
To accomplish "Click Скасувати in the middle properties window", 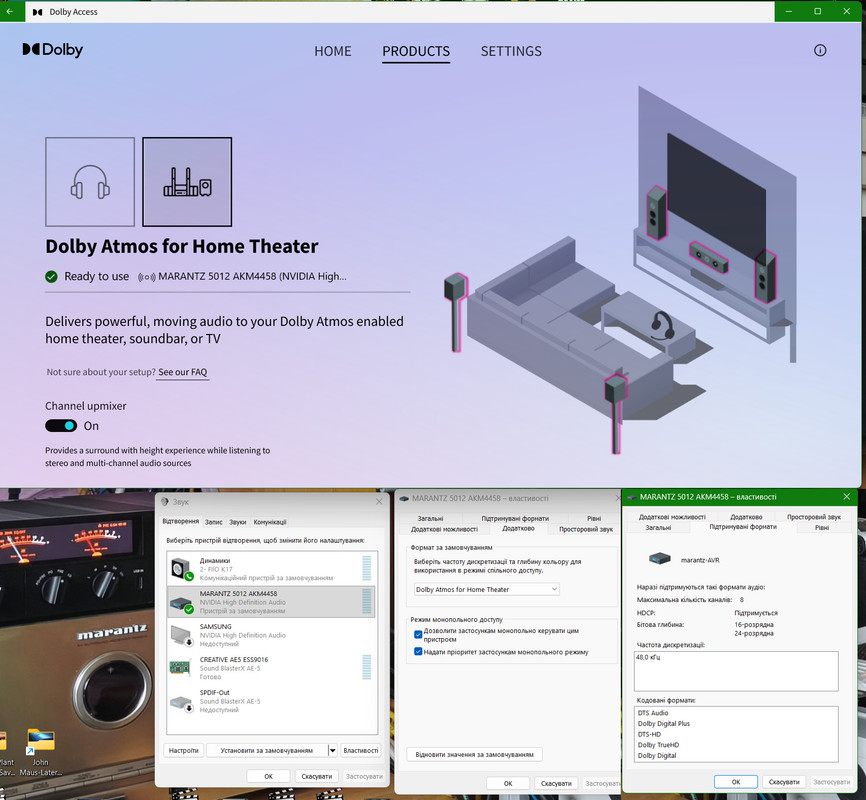I will (556, 783).
